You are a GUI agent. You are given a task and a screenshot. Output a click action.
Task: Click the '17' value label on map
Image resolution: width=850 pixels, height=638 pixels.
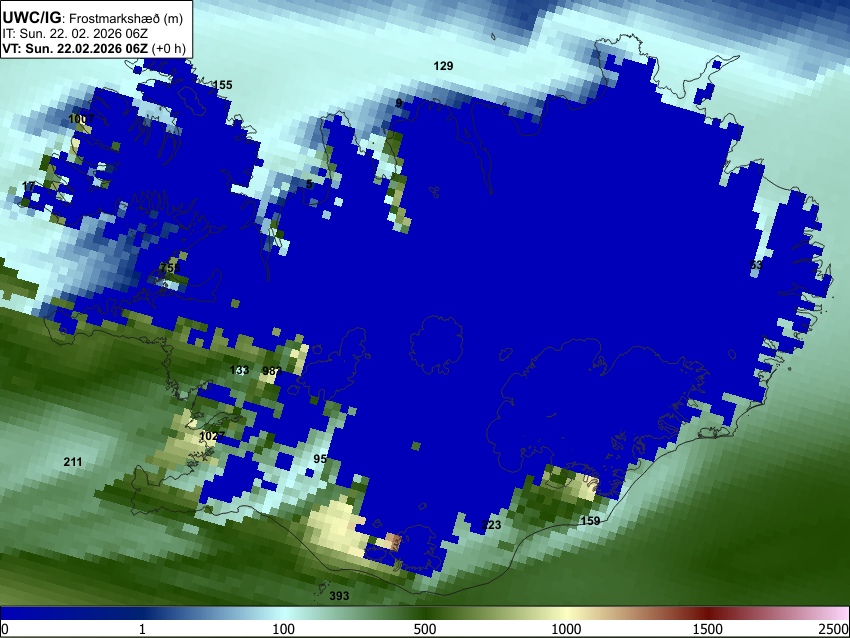(29, 187)
